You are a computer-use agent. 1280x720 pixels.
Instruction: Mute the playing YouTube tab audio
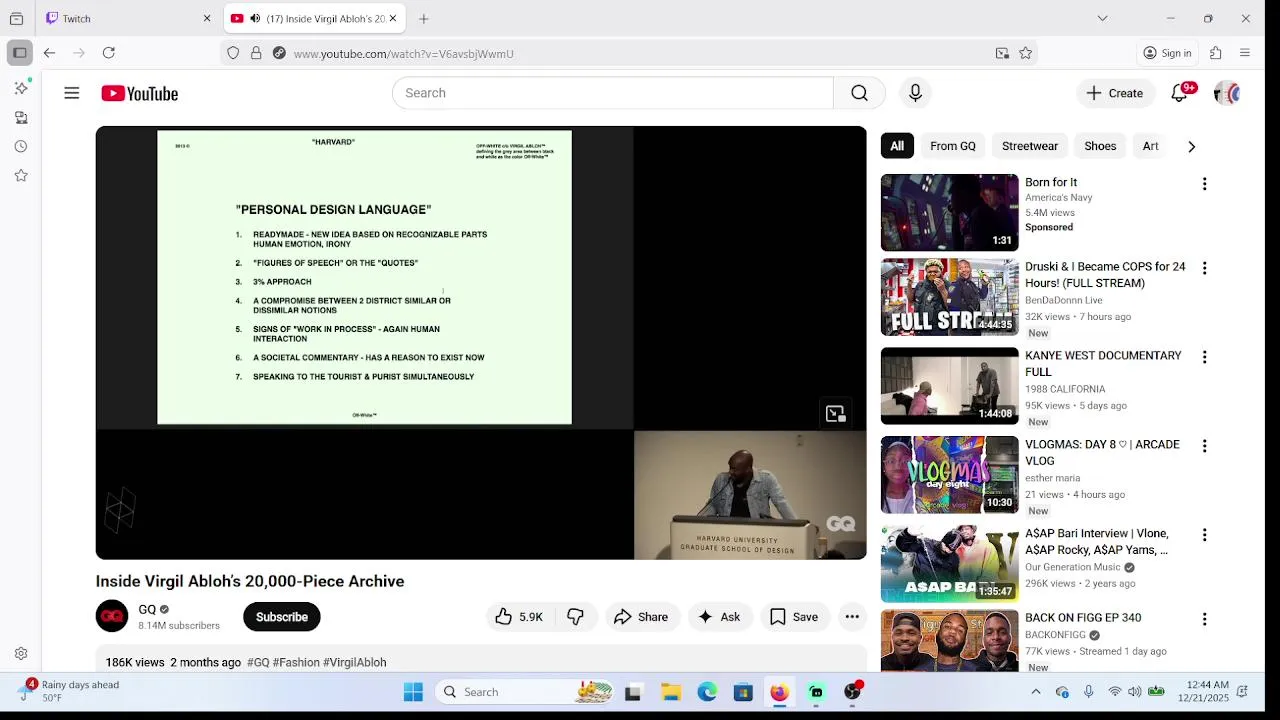(255, 18)
